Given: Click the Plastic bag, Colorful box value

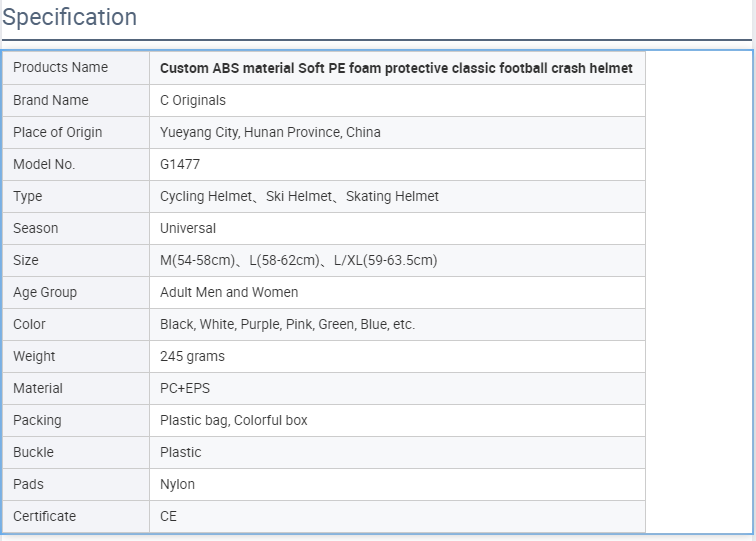Looking at the screenshot, I should click(234, 420).
